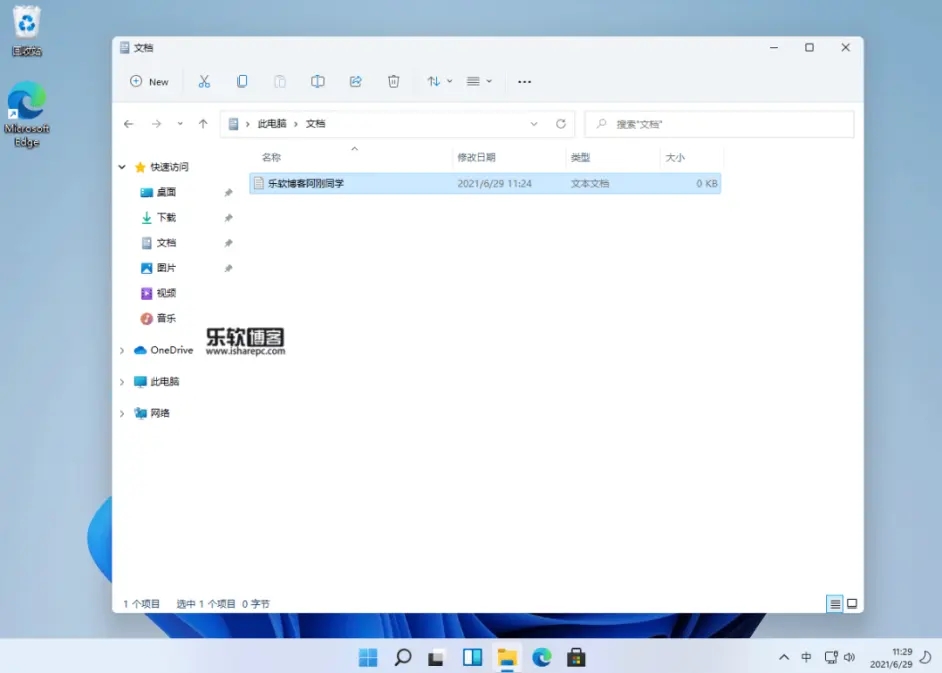This screenshot has width=942, height=673.
Task: Refresh the current folder view
Action: (x=560, y=123)
